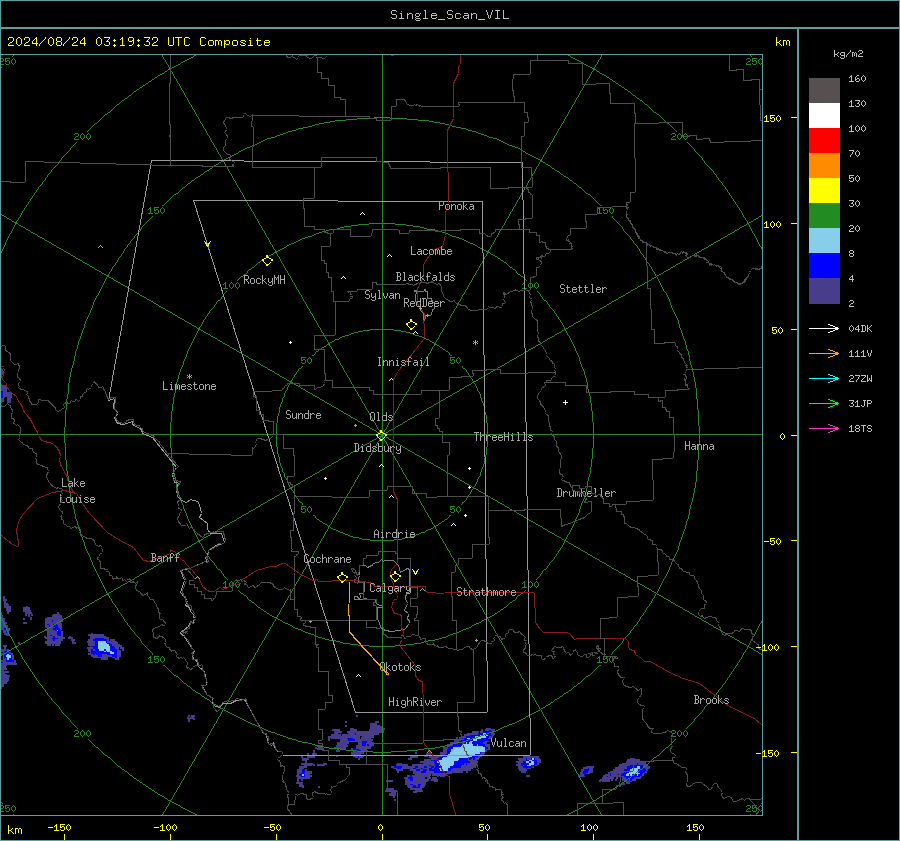Click the Okotoks city label
The image size is (900, 841).
tap(401, 667)
